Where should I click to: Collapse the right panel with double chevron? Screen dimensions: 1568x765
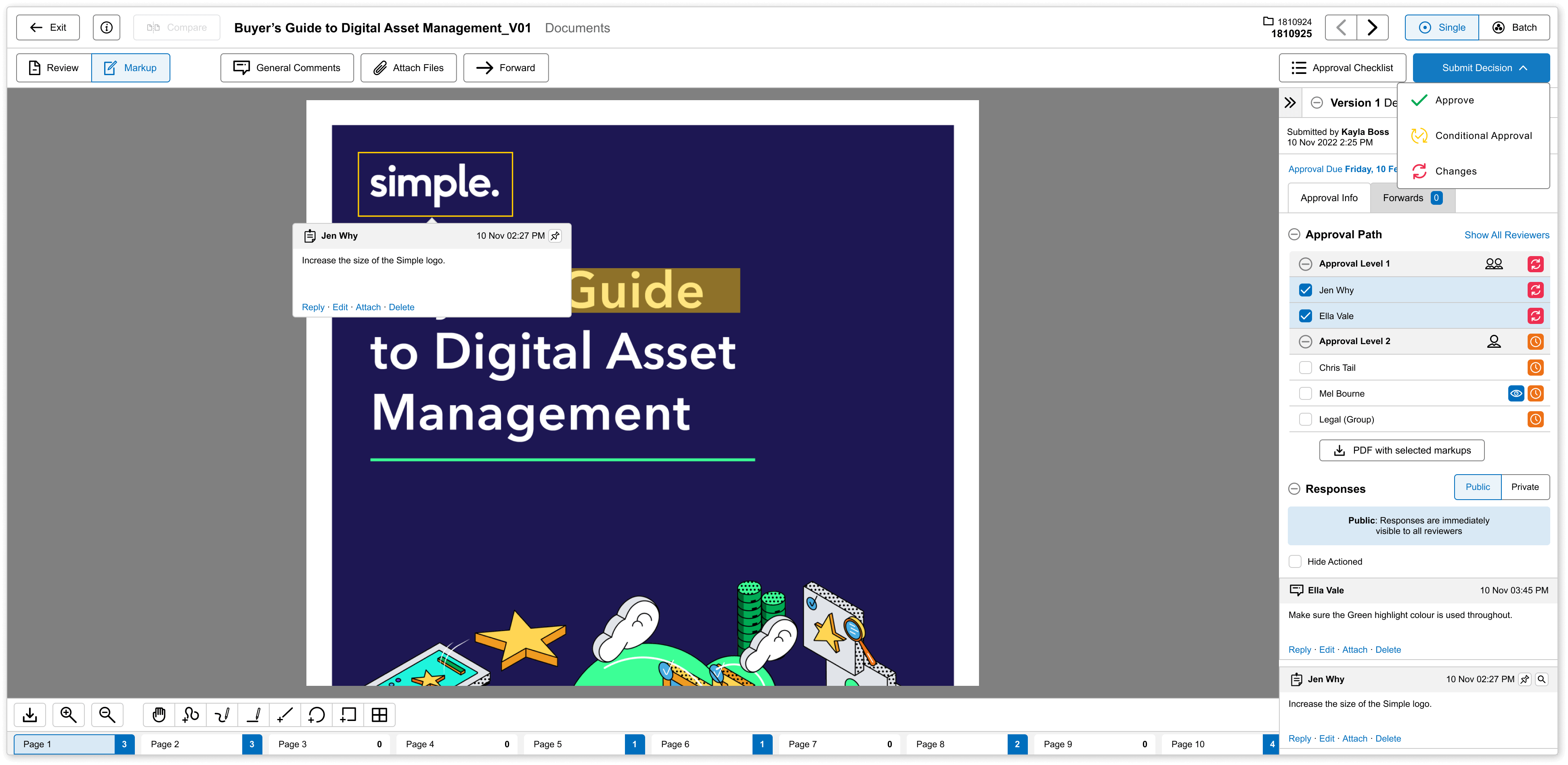(1290, 102)
